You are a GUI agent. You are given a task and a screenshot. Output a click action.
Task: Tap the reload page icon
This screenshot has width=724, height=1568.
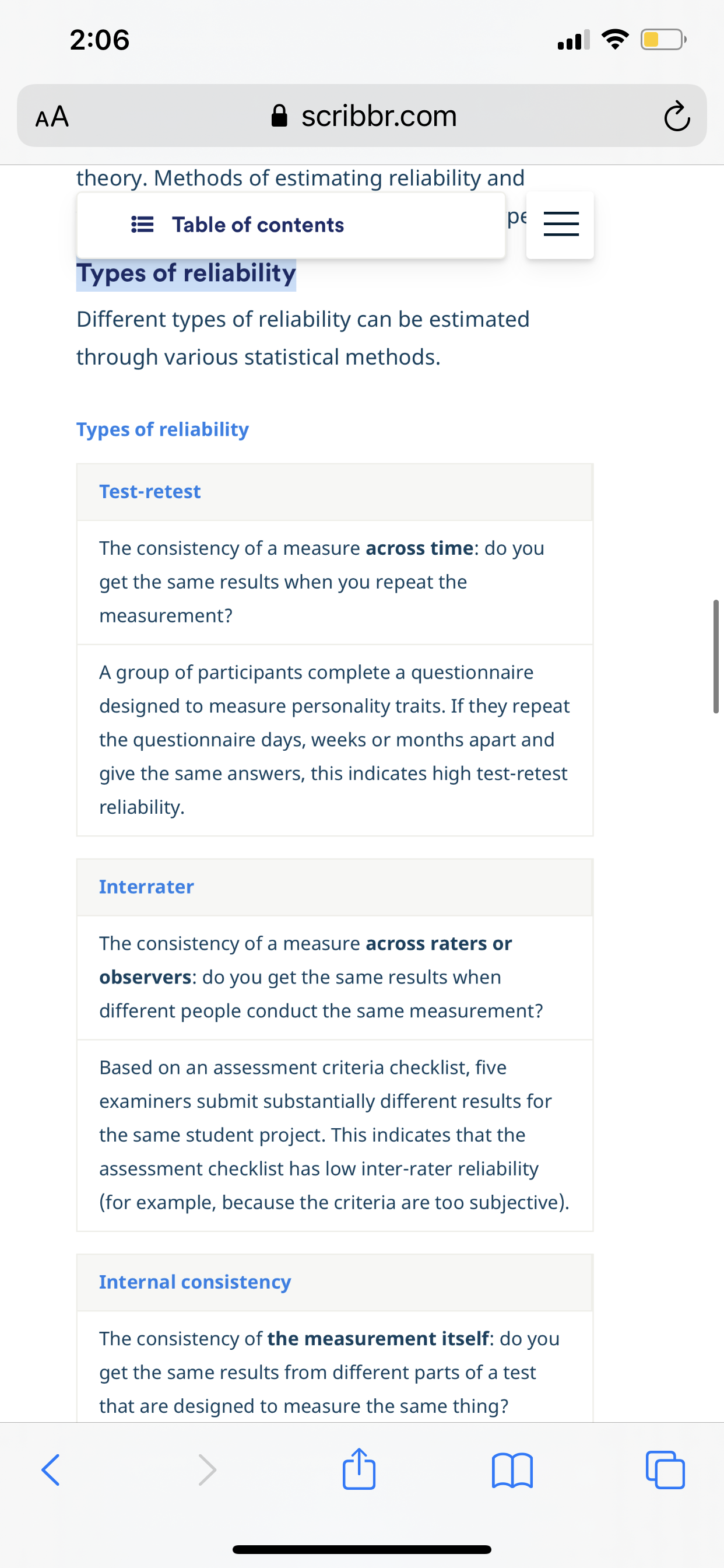click(677, 116)
